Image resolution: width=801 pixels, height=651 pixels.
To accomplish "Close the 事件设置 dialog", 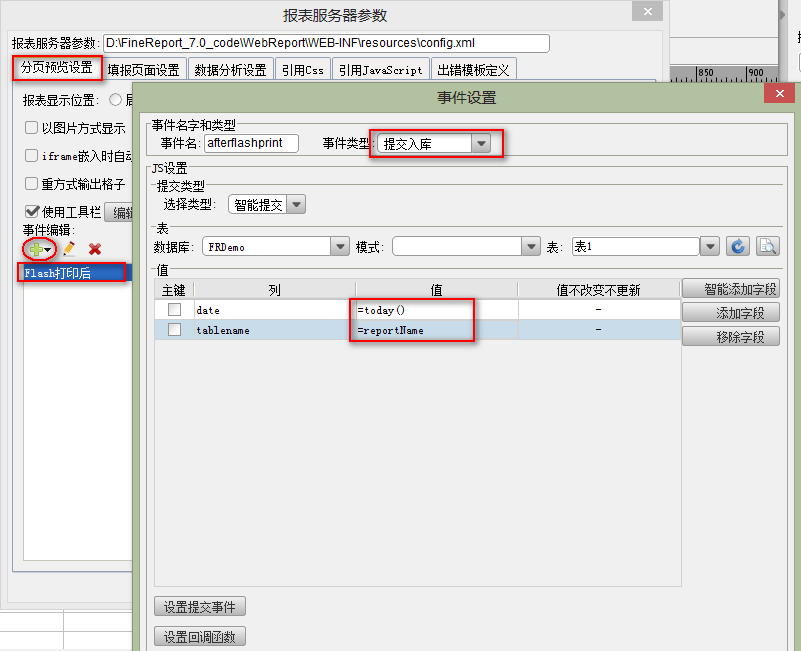I will (780, 93).
